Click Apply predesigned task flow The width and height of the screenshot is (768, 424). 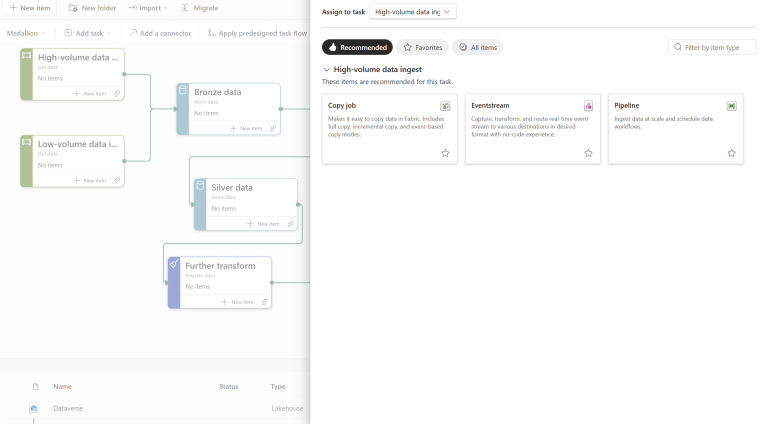click(x=257, y=33)
